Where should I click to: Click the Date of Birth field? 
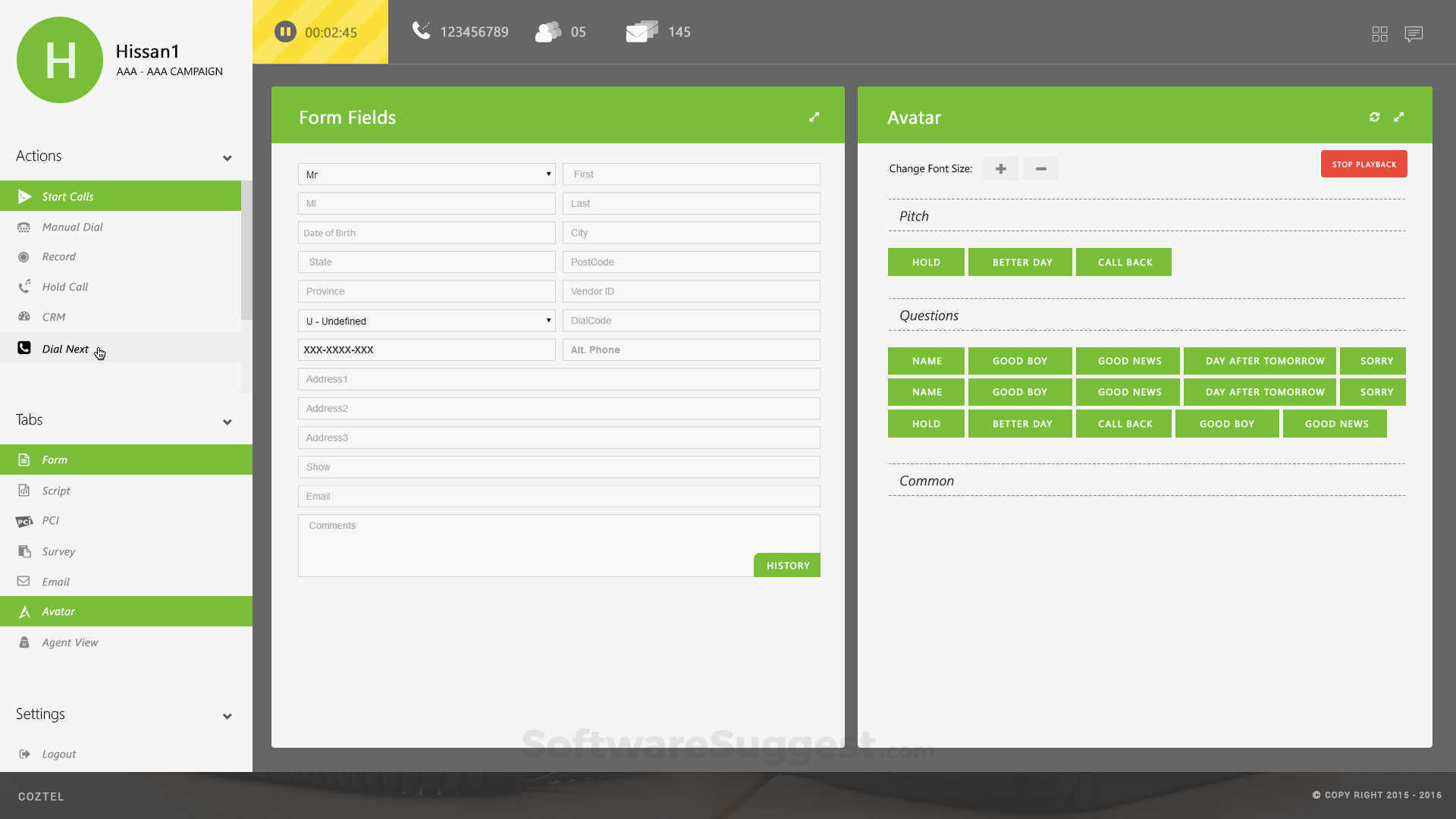[x=426, y=233]
